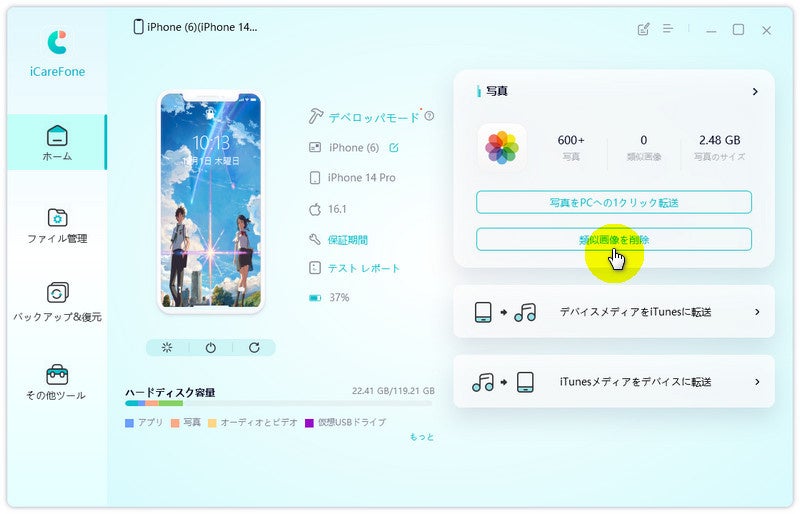The image size is (800, 514).
Task: Click the report icon beside テスト レポート
Action: (315, 268)
